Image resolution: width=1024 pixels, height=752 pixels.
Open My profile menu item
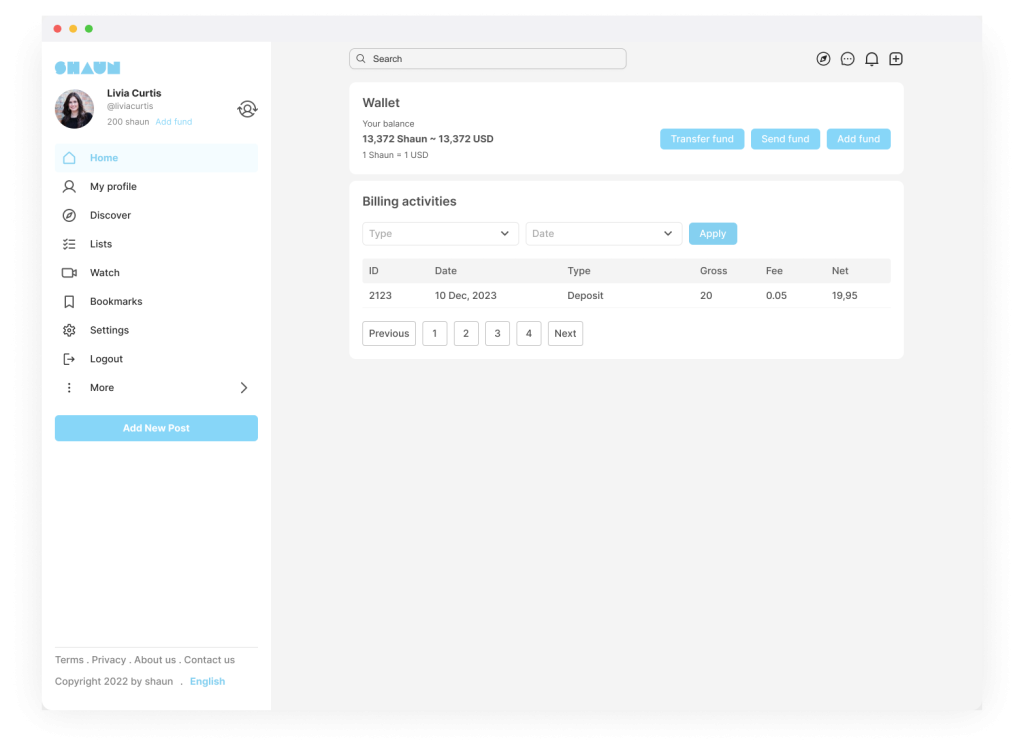pyautogui.click(x=156, y=187)
